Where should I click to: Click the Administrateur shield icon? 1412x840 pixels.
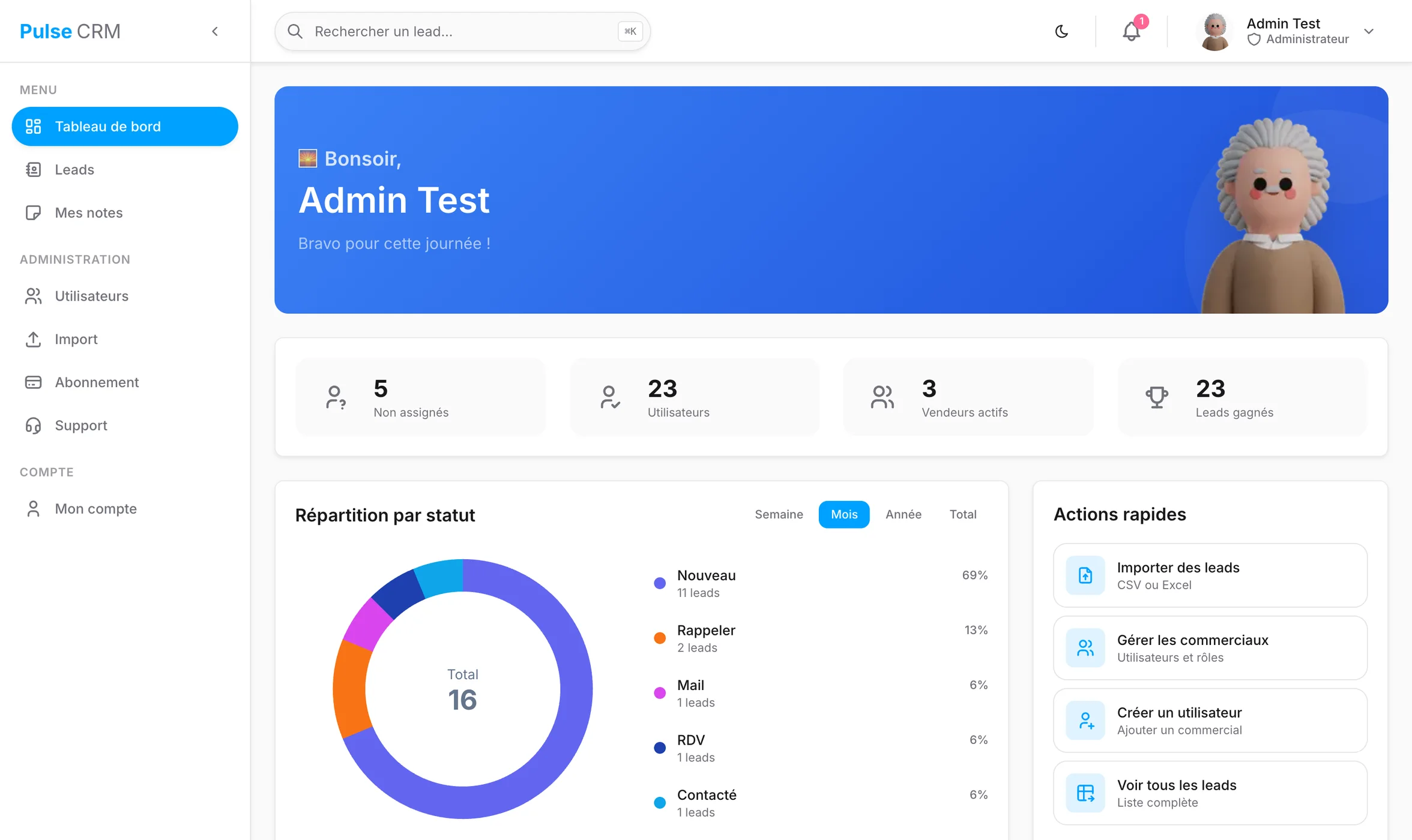click(x=1254, y=40)
